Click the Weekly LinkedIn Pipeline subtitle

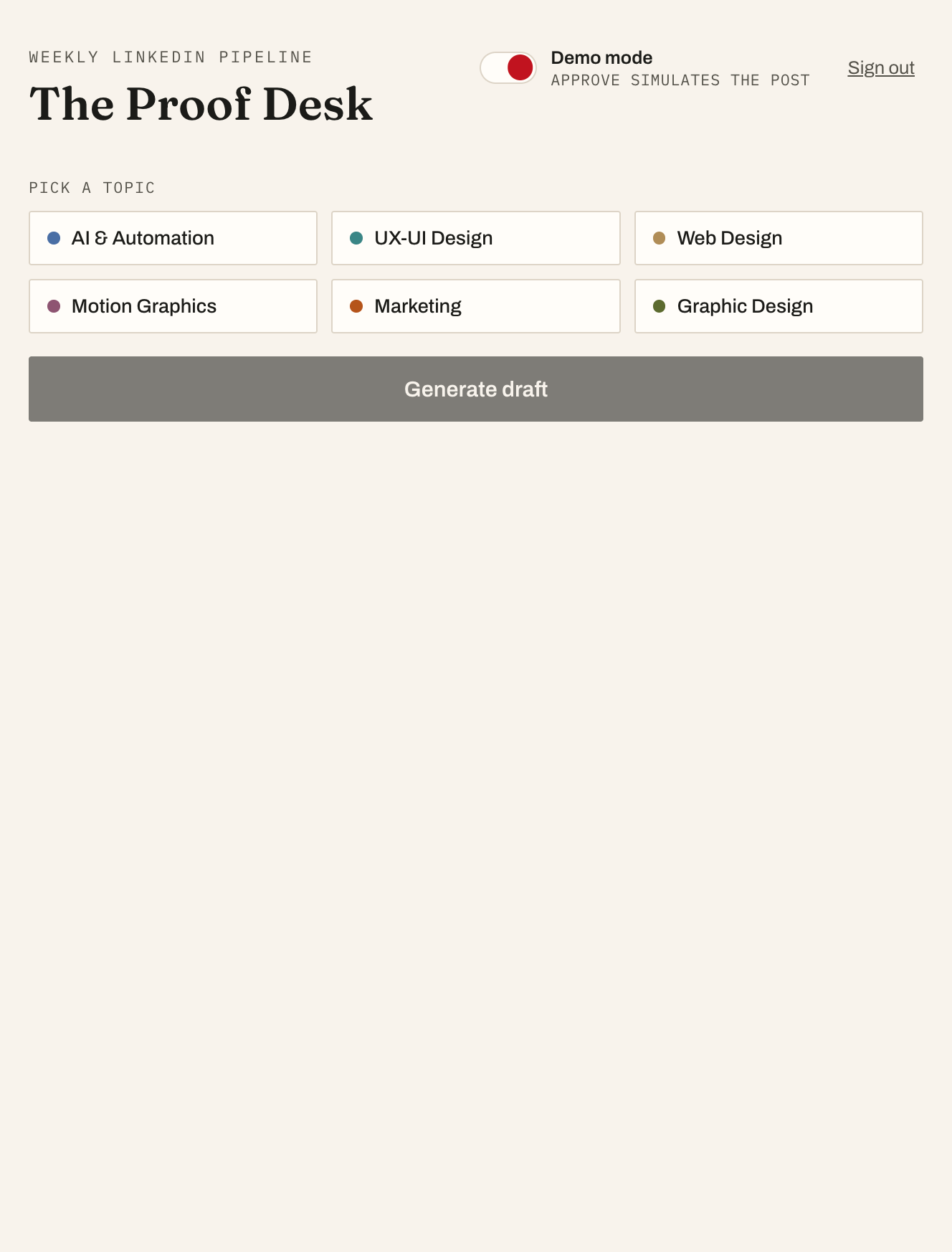pyautogui.click(x=171, y=57)
